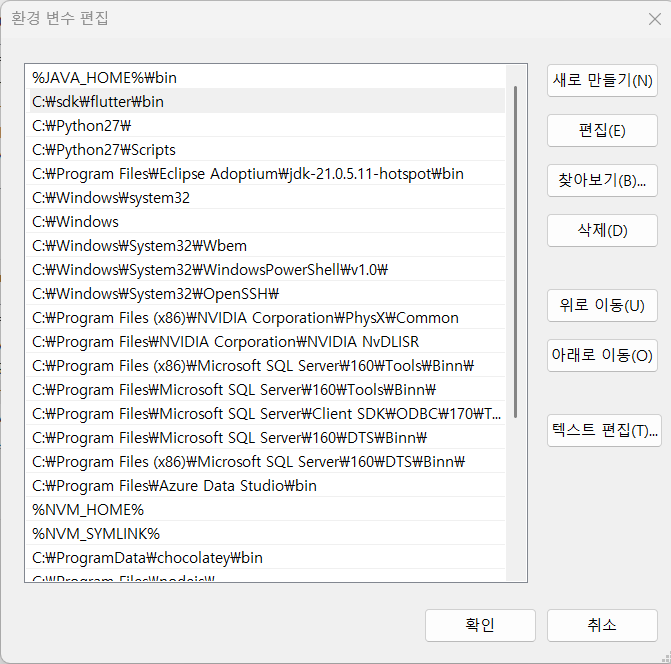The width and height of the screenshot is (671, 664).
Task: Select the NVIDIA NvDLISR entry
Action: 266,341
